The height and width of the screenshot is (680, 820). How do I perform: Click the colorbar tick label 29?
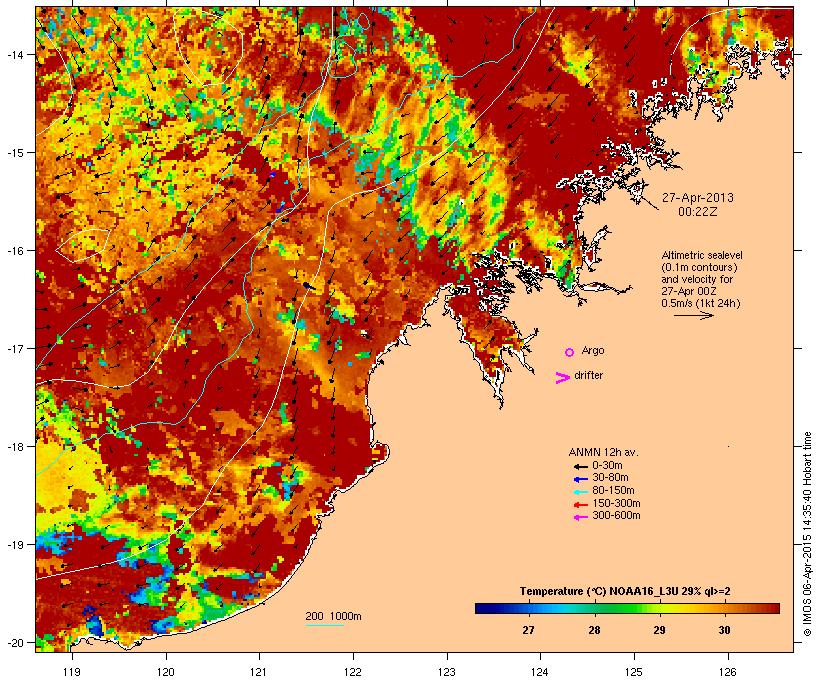point(659,630)
